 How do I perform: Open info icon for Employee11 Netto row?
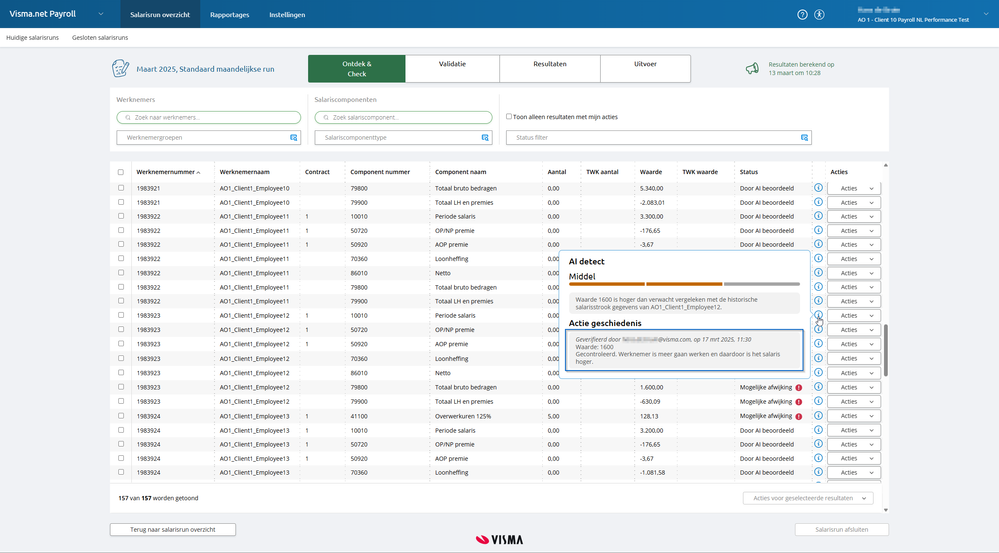818,273
